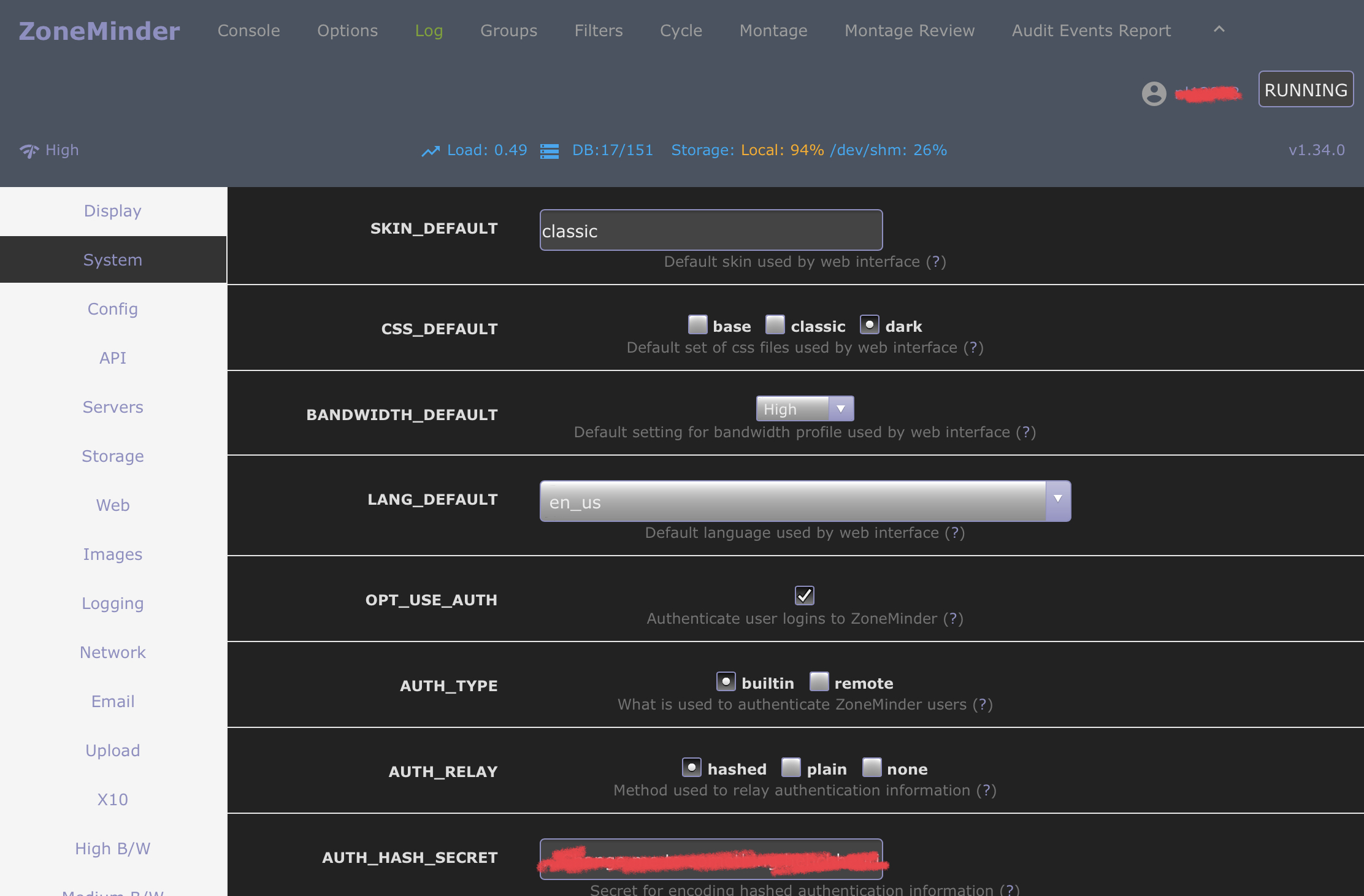
Task: Select the System options tab
Action: pyautogui.click(x=113, y=260)
